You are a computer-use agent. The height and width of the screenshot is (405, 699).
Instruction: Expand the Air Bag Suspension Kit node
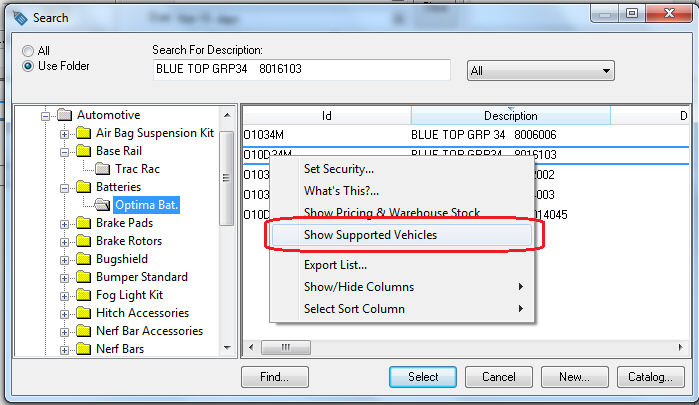[x=64, y=134]
